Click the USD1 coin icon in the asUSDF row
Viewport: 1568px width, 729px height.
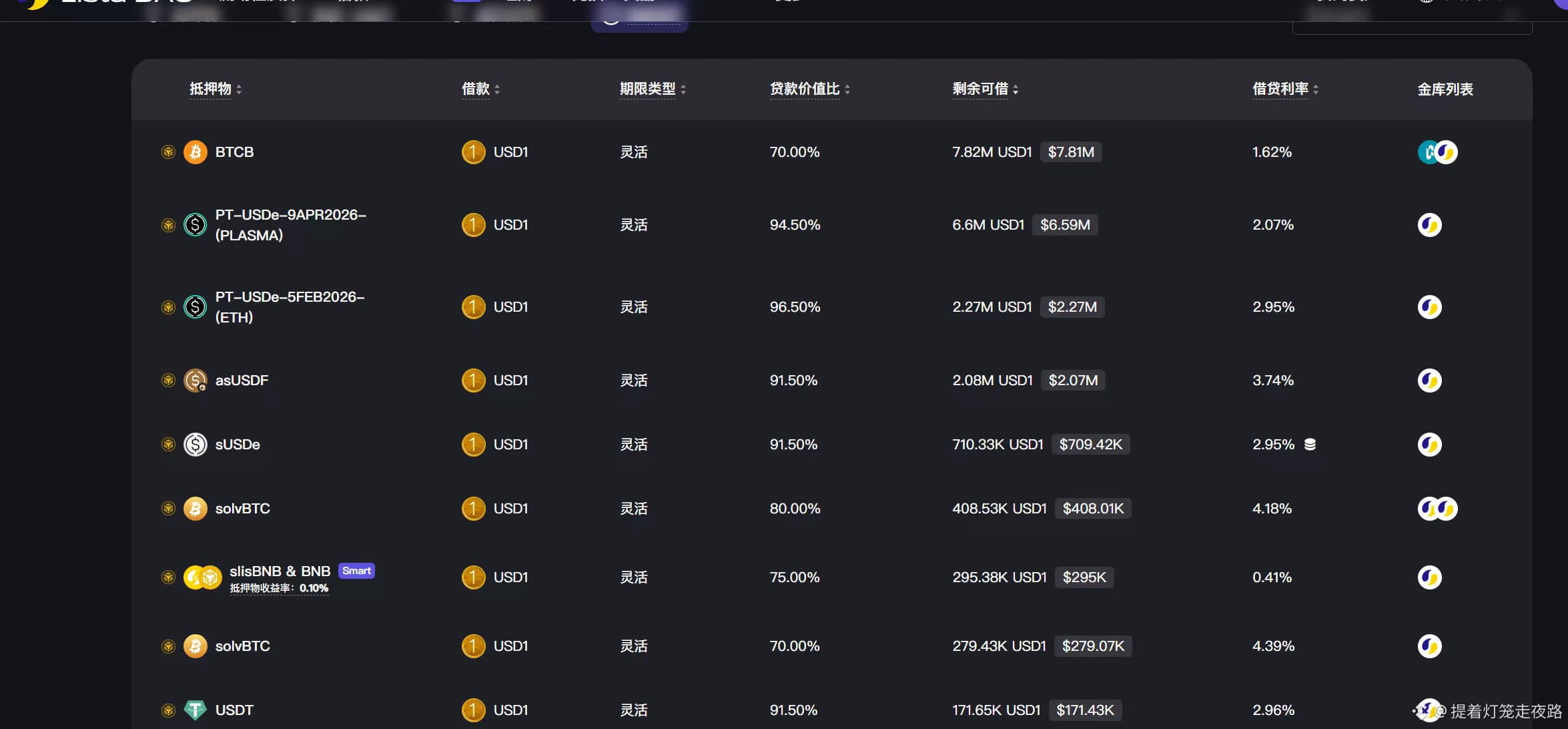473,381
